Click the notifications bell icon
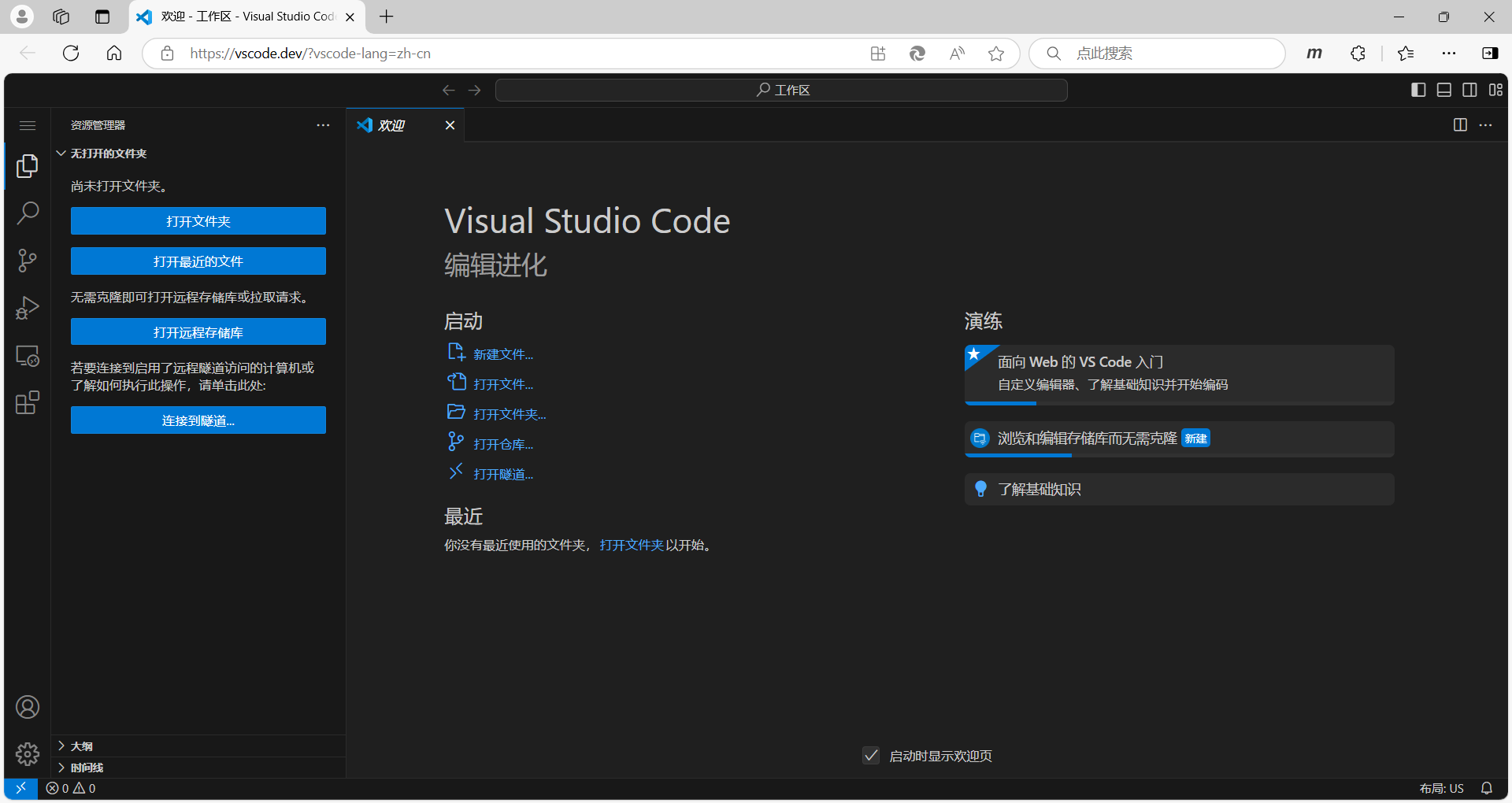Screen dimensions: 1512x803 click(x=1487, y=788)
